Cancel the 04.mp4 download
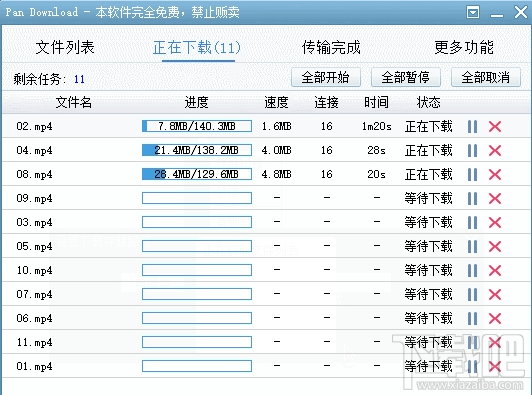This screenshot has height=395, width=532. [495, 150]
